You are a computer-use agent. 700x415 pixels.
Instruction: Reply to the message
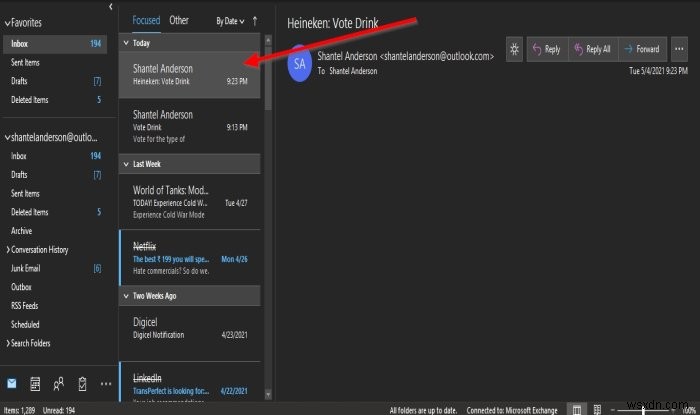pos(547,49)
